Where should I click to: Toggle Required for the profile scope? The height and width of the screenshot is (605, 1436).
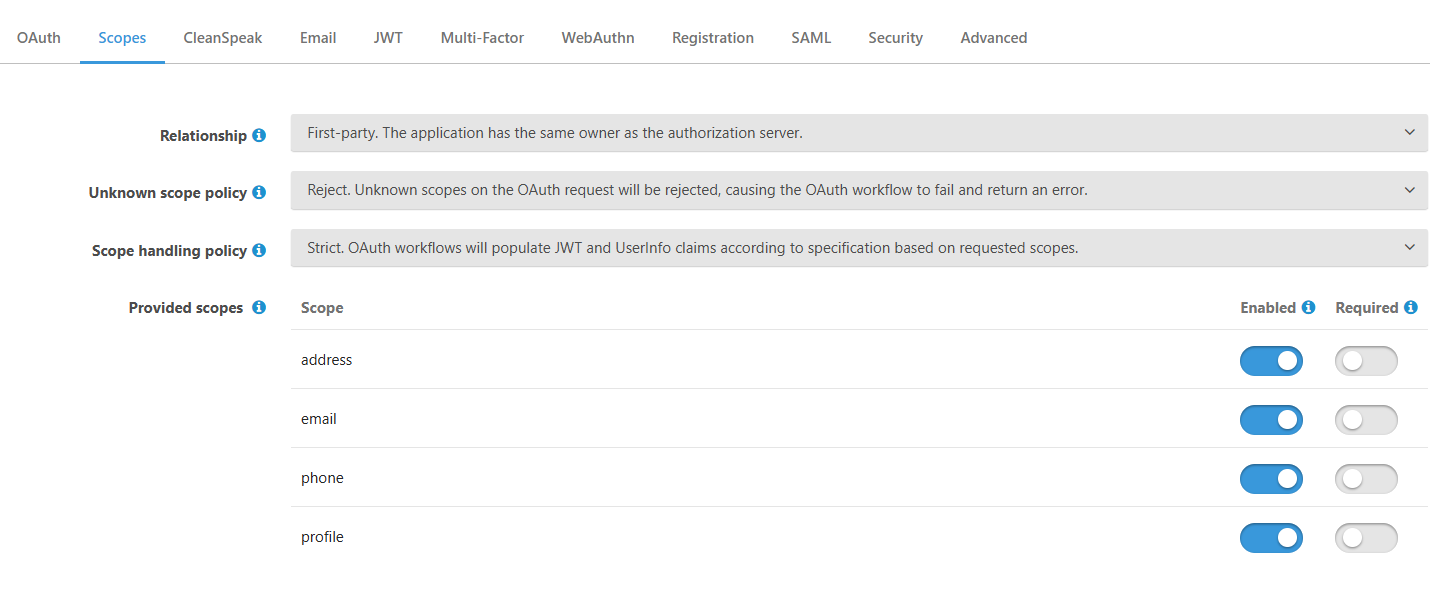pos(1366,538)
